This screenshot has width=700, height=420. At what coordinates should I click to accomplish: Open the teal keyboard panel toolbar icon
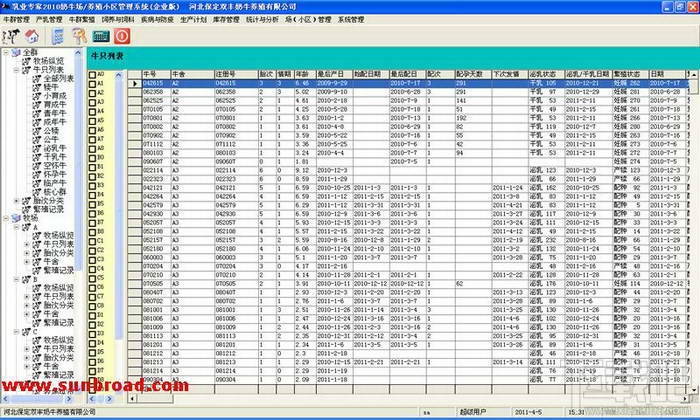click(x=101, y=36)
